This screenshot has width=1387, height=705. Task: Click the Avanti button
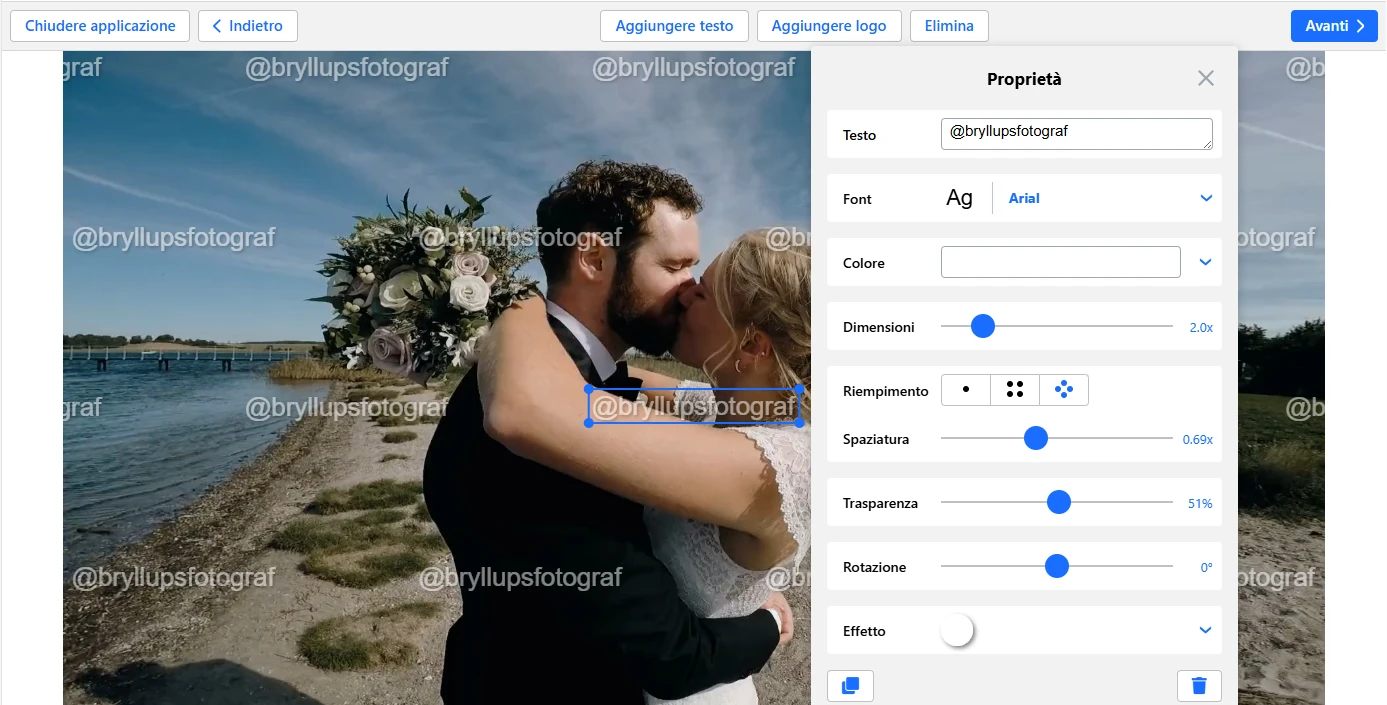click(1334, 26)
